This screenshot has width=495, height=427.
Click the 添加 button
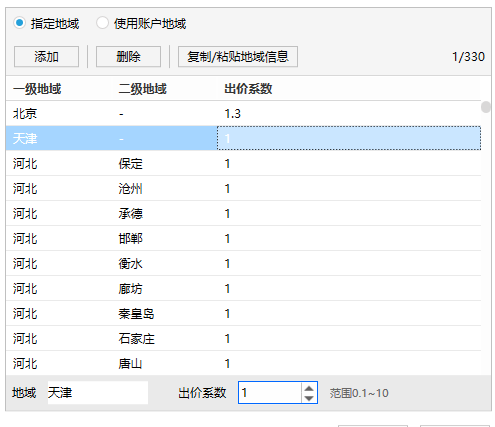pyautogui.click(x=46, y=57)
